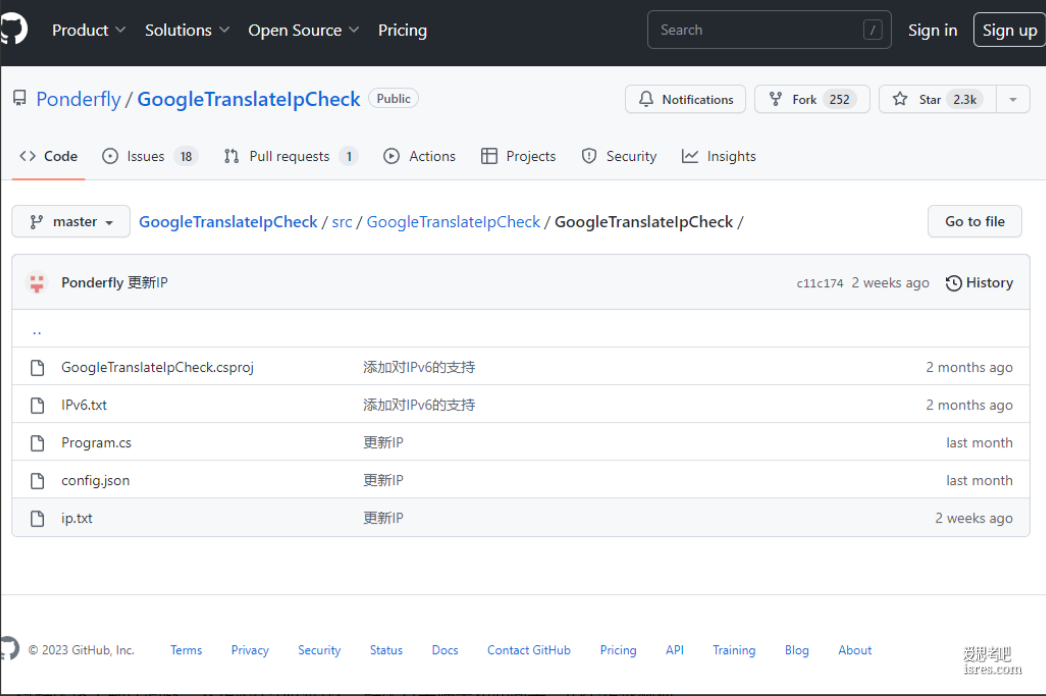The height and width of the screenshot is (696, 1046).
Task: Click the Go to file button
Action: pos(975,222)
